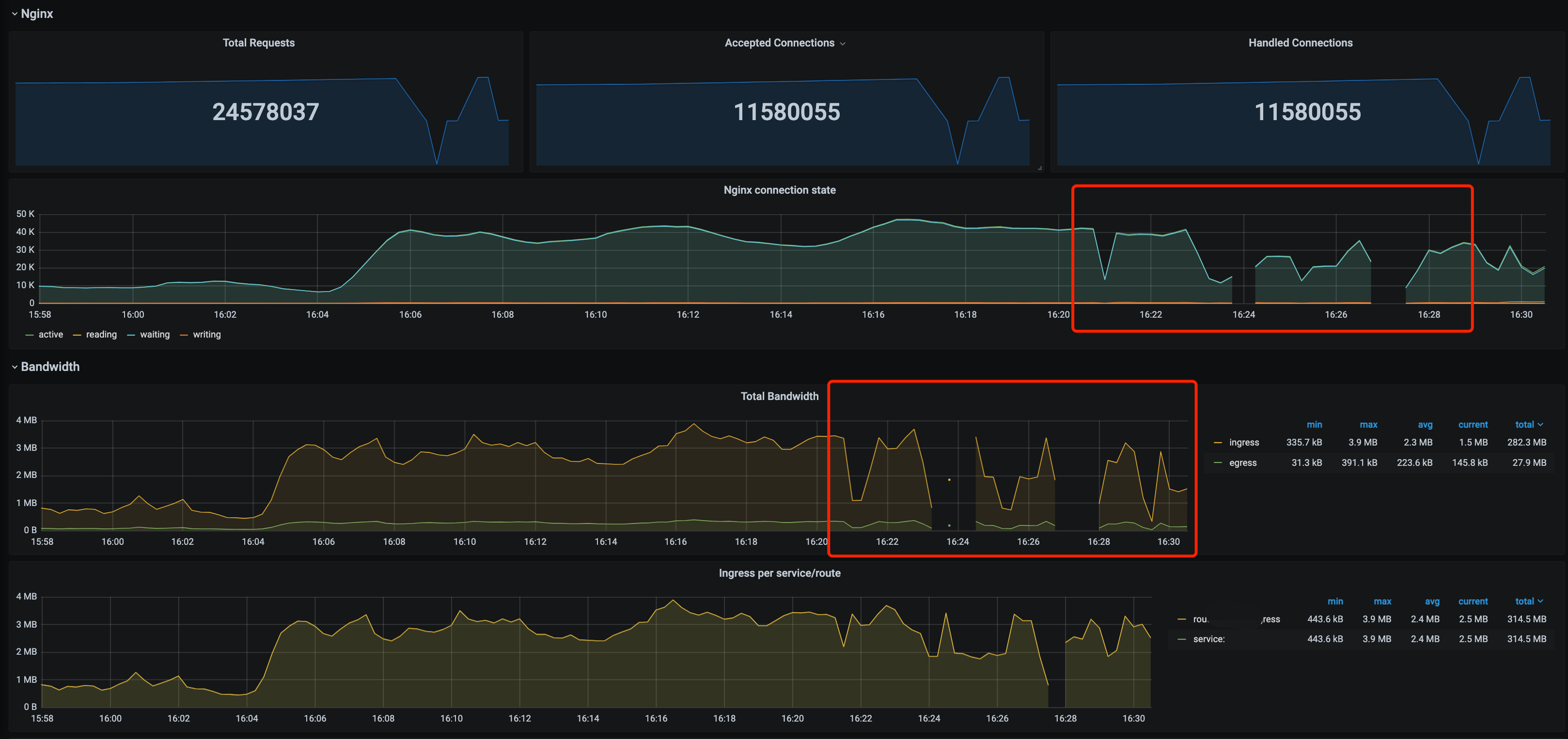
Task: Hide the ingress series in Total Bandwidth legend
Action: tap(1244, 442)
